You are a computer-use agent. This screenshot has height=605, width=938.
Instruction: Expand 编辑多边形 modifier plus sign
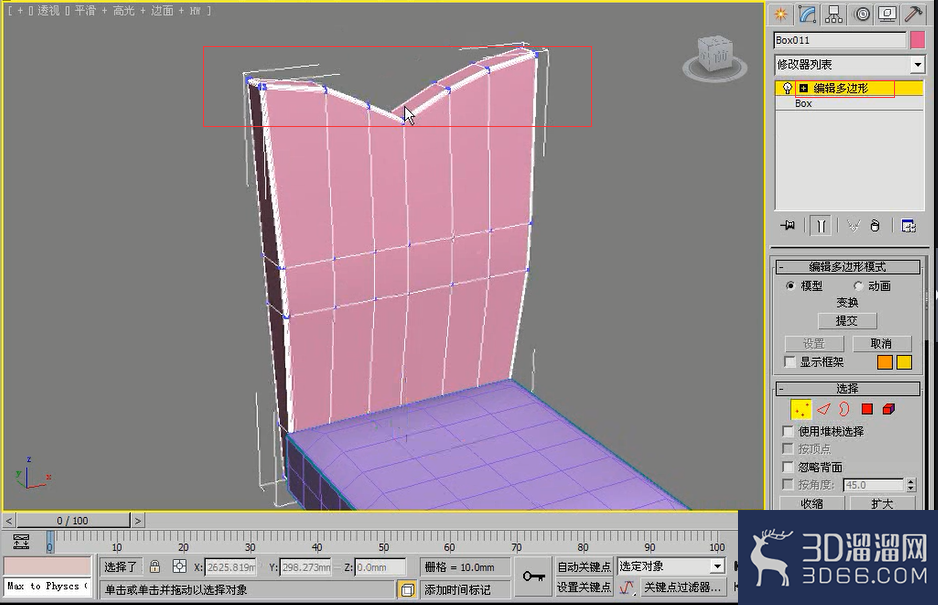803,89
